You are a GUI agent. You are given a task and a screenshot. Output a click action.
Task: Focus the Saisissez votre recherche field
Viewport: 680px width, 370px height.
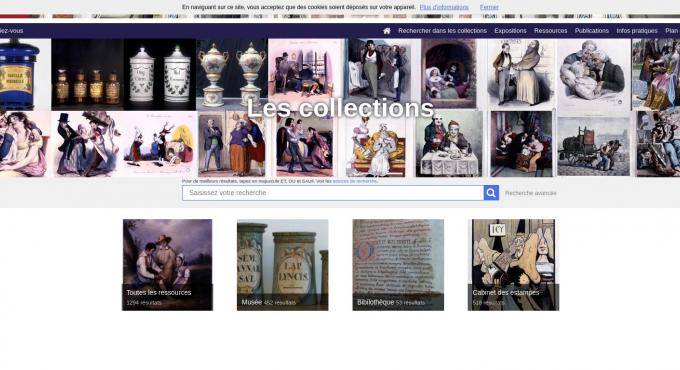(x=333, y=193)
